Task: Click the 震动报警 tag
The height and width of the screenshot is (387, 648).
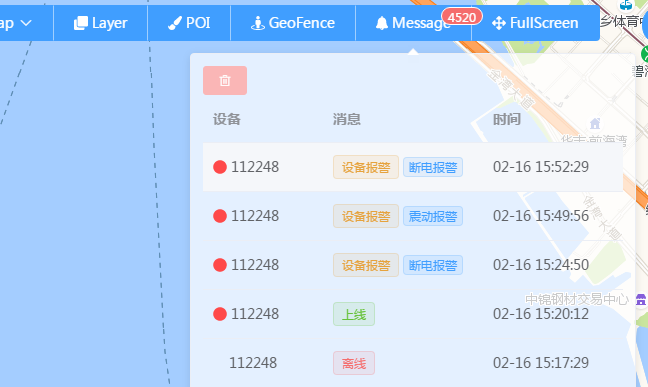Action: (433, 216)
